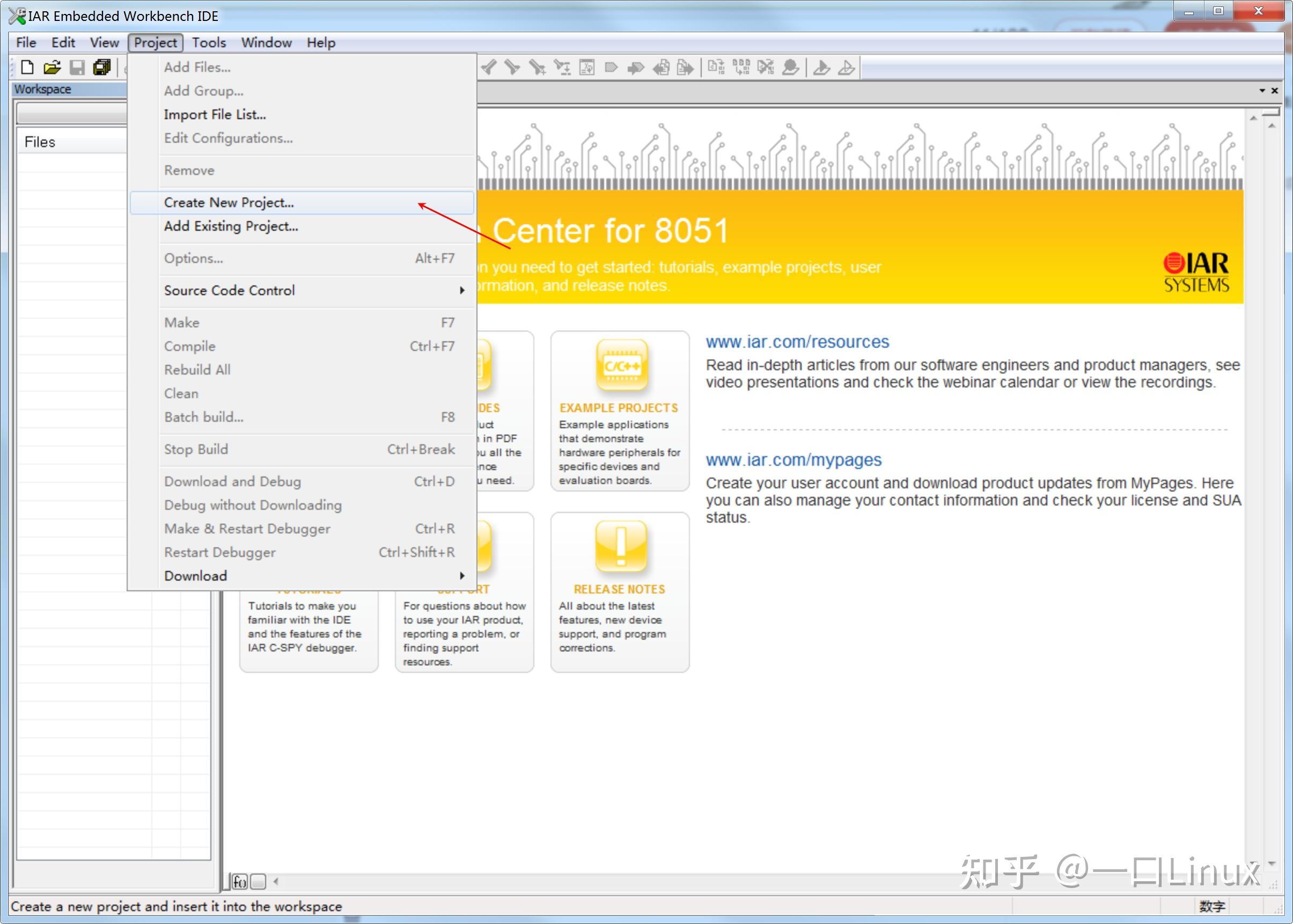Click the Save All stacked disks icon
The height and width of the screenshot is (924, 1293).
[x=102, y=68]
